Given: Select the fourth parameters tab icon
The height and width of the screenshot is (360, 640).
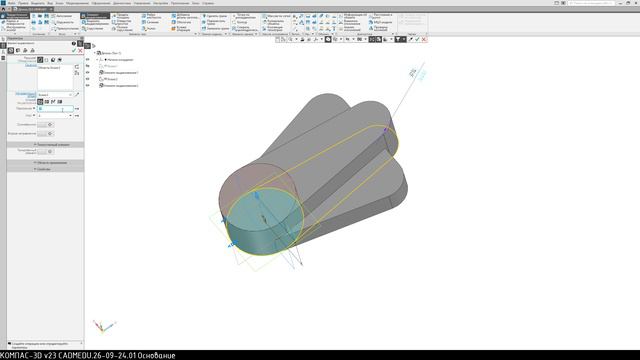Looking at the screenshot, I should (32, 50).
